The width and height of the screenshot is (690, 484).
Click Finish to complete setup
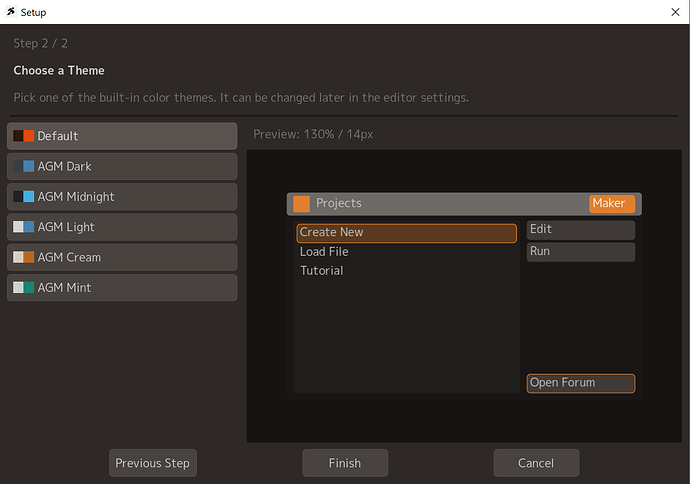[345, 463]
